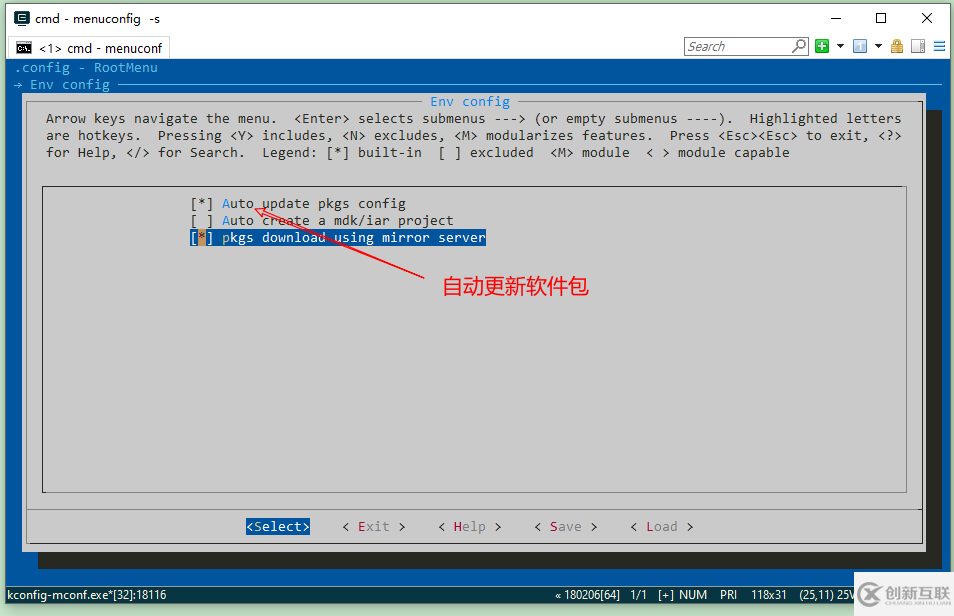Click the ConEmu app icon in title bar
The height and width of the screenshot is (616, 954).
pyautogui.click(x=21, y=18)
